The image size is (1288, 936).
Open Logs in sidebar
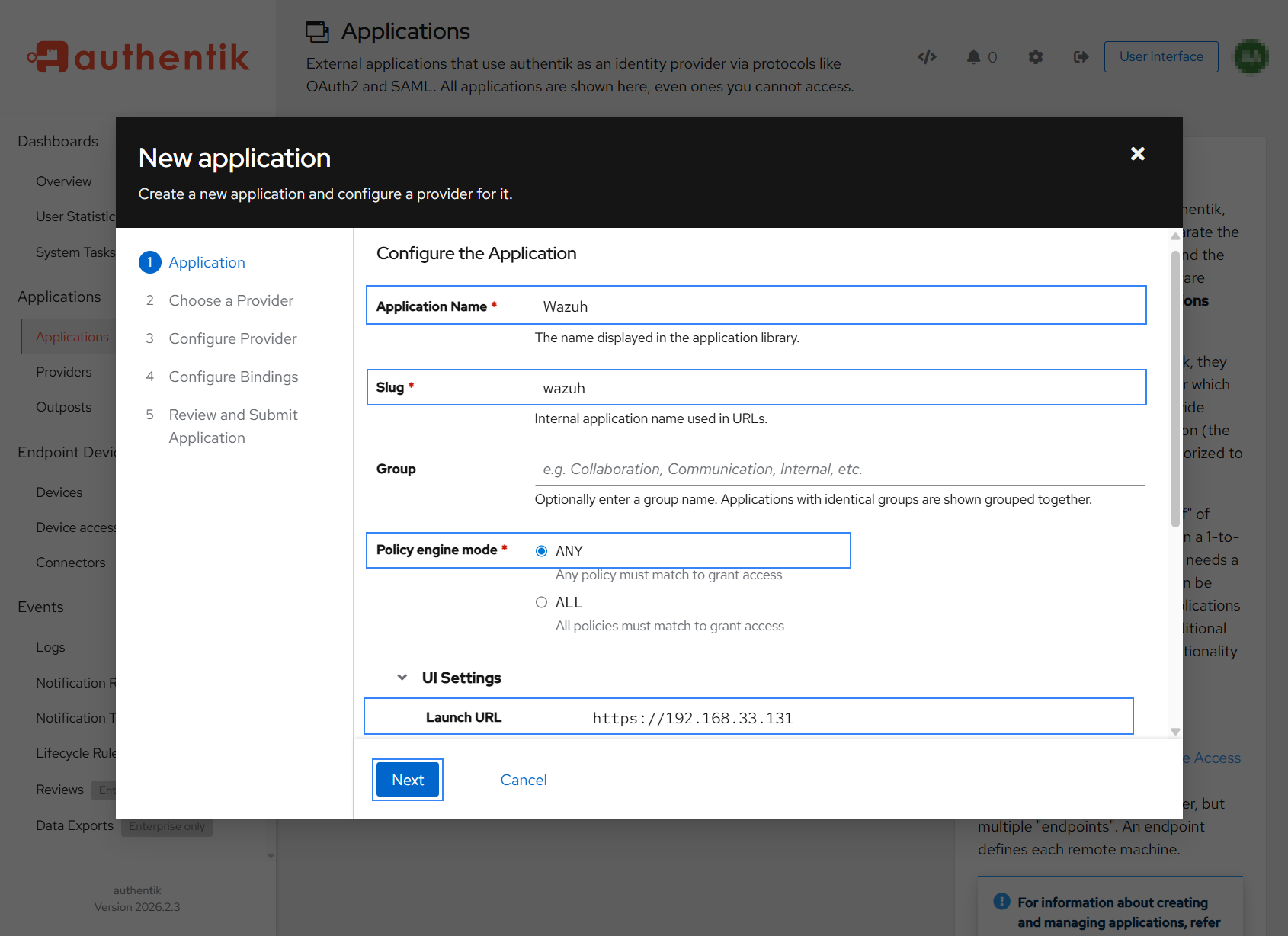point(50,647)
